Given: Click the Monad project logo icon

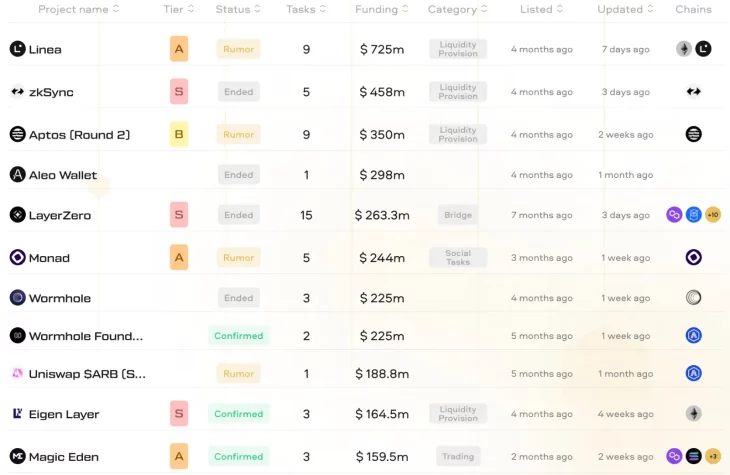Looking at the screenshot, I should coord(17,257).
